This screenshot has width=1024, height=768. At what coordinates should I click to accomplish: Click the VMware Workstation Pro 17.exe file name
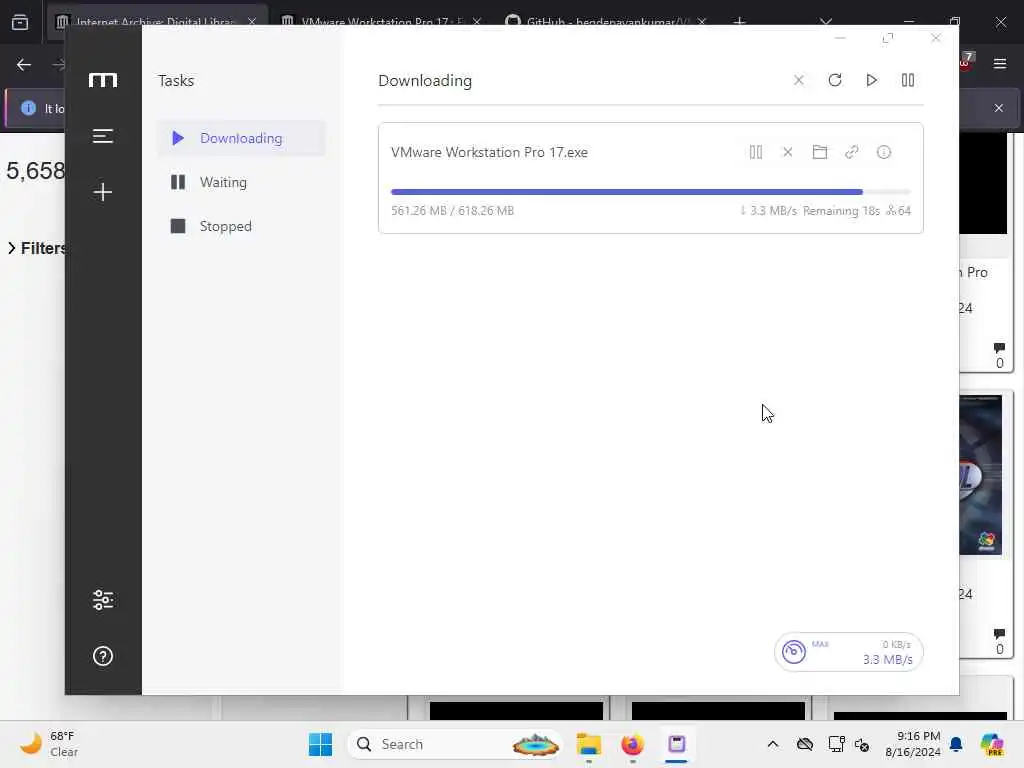(x=489, y=152)
